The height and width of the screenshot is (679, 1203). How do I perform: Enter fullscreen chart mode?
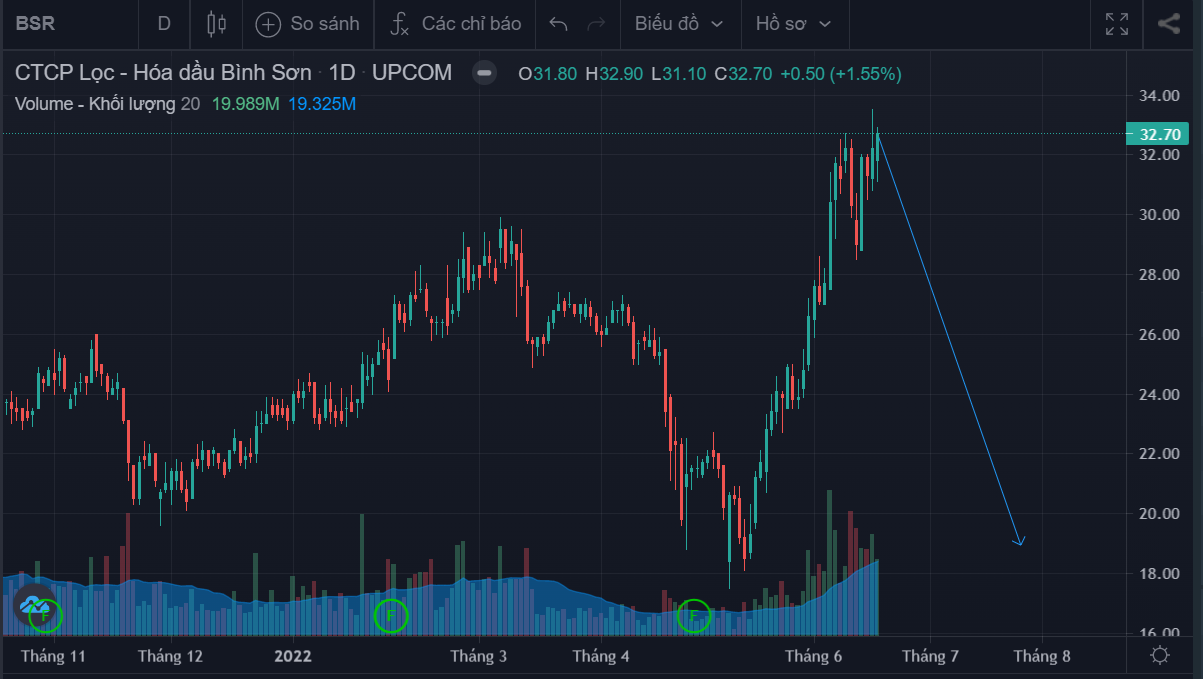click(x=1117, y=24)
